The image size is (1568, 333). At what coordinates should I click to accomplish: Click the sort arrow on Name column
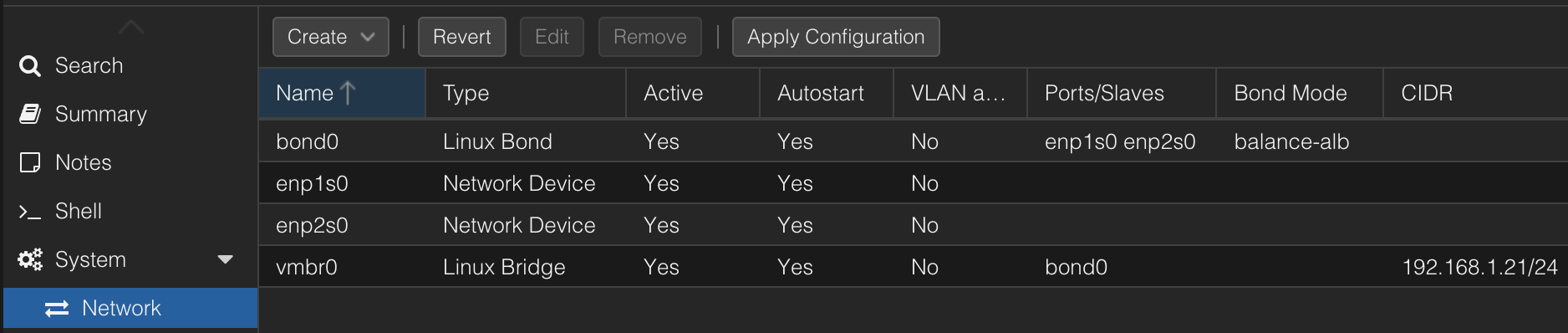tap(348, 93)
